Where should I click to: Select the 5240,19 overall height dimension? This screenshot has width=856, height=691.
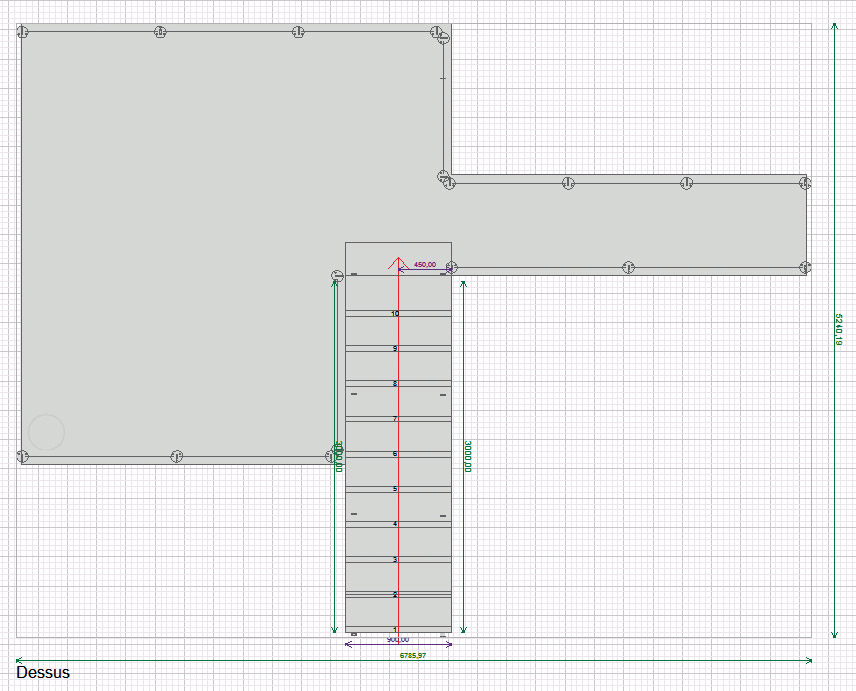(839, 329)
